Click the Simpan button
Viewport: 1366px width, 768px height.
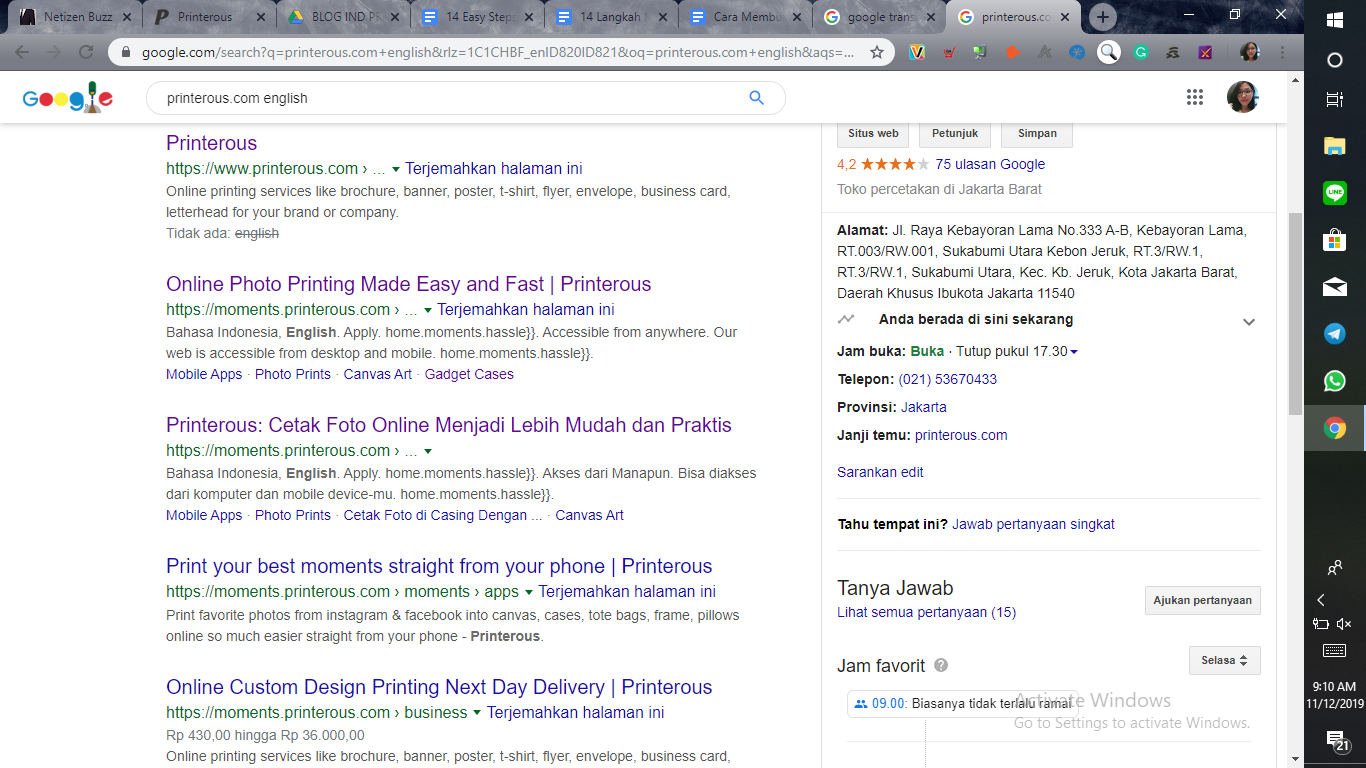[1037, 133]
